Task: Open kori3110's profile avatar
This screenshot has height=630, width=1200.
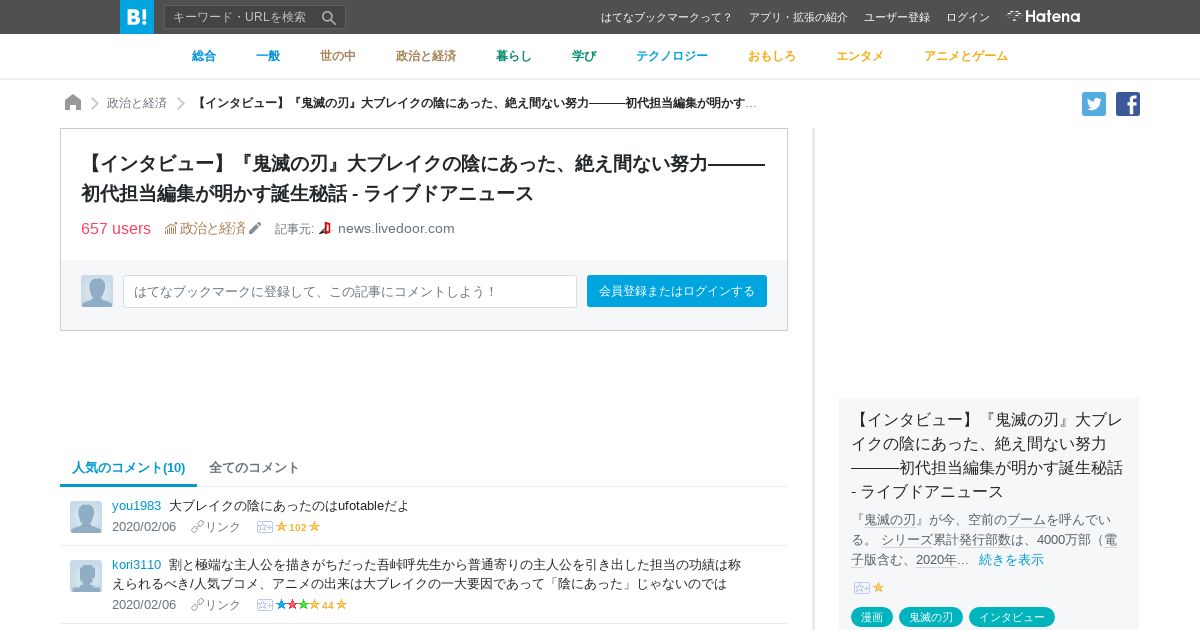Action: (86, 576)
